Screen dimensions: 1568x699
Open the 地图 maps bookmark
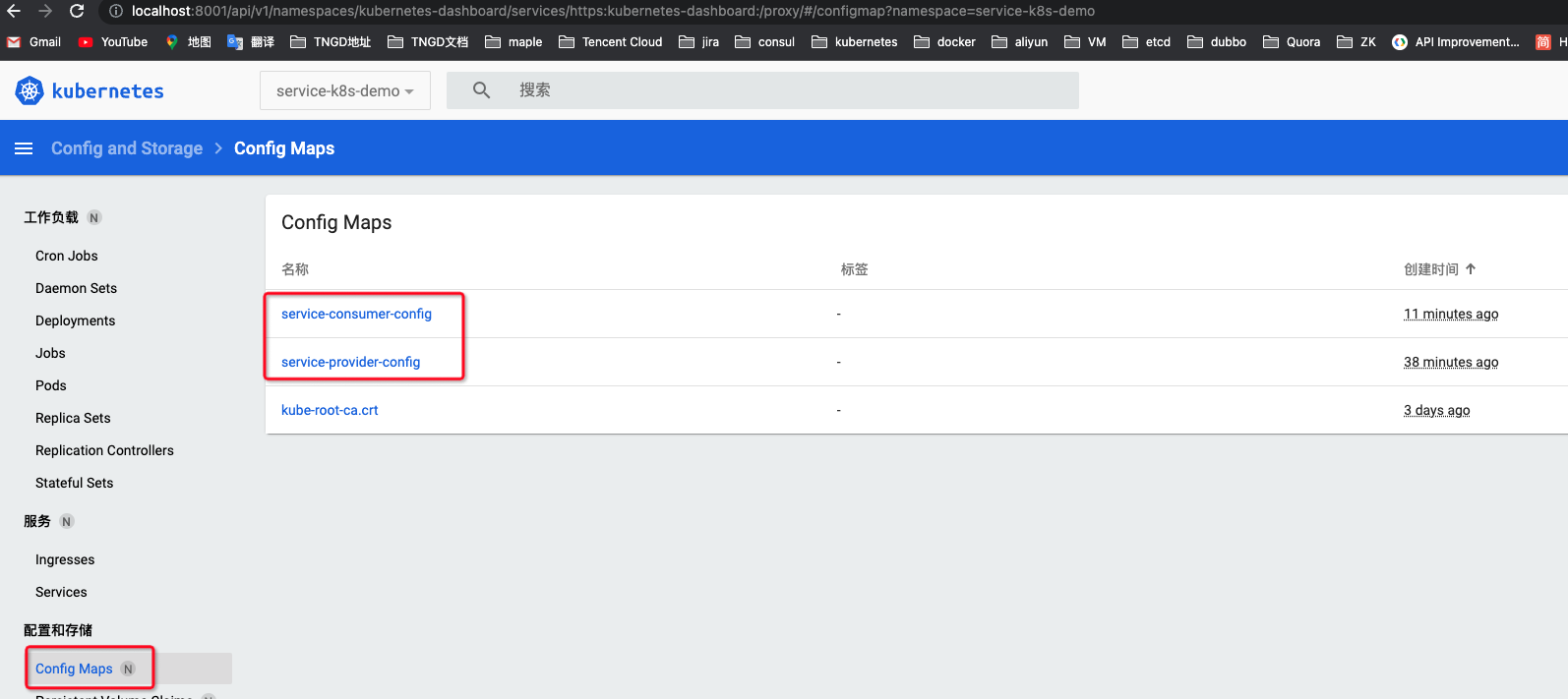pos(188,42)
